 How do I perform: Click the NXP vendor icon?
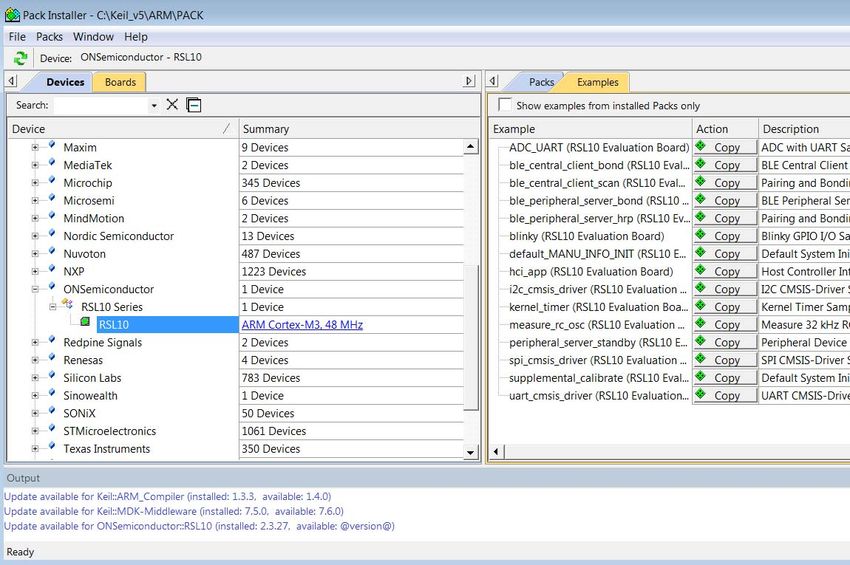pyautogui.click(x=52, y=268)
